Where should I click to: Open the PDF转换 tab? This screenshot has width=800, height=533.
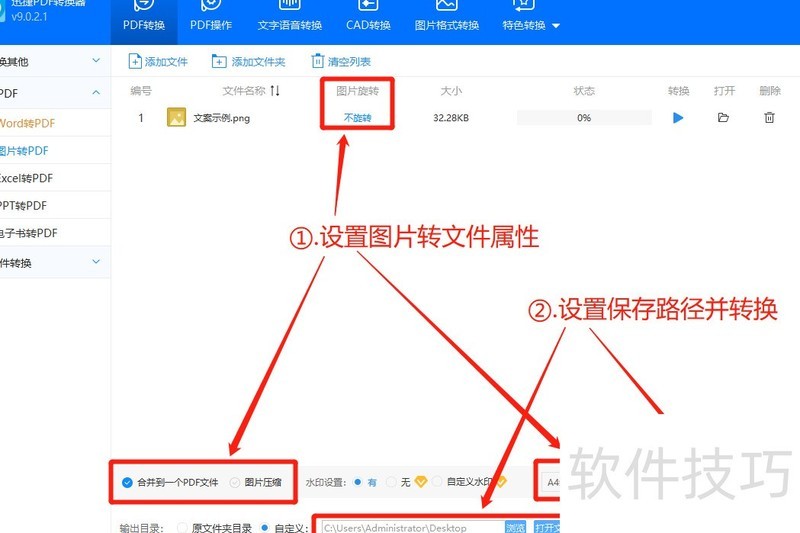tap(144, 21)
